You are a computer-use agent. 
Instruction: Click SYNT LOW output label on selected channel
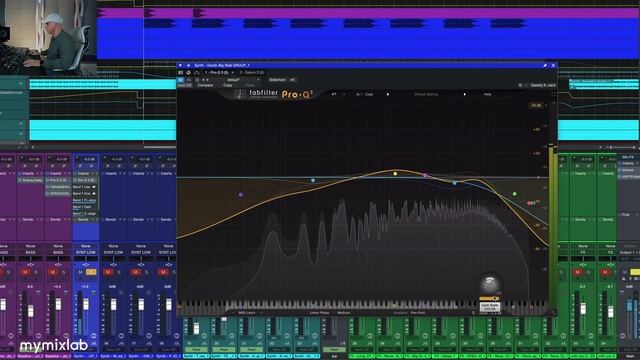[x=86, y=253]
